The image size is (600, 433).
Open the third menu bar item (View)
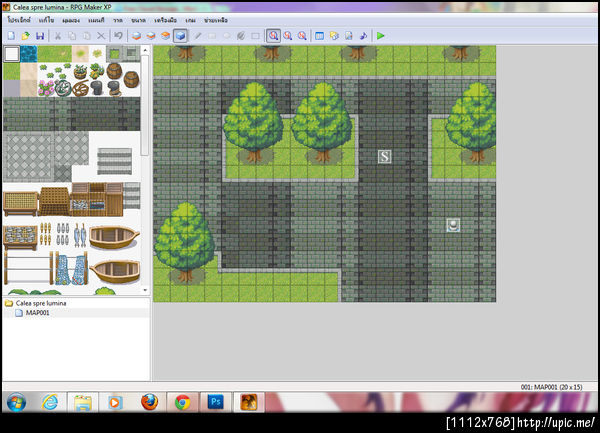click(71, 20)
